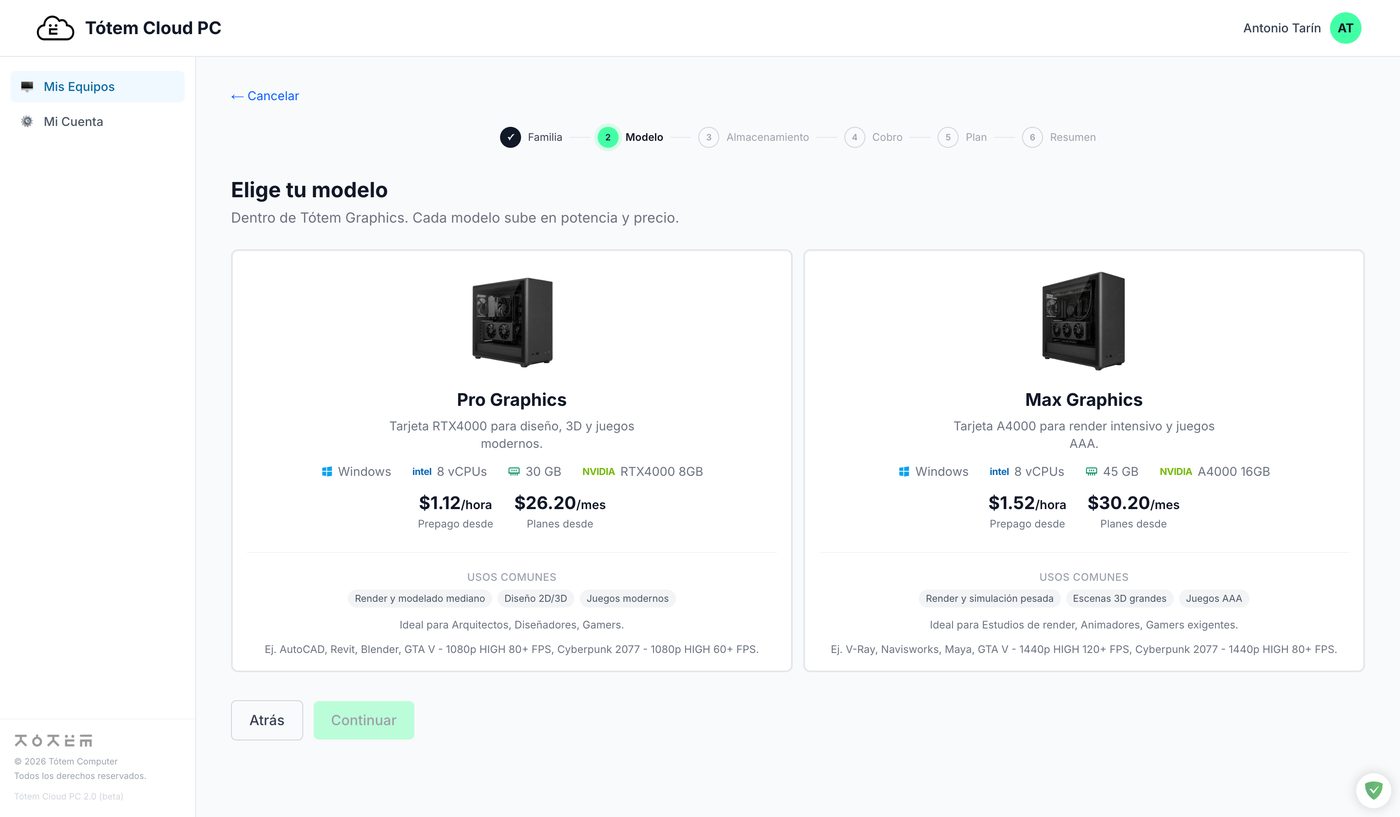Open the Antonio Tarín user name
The width and height of the screenshot is (1400, 817).
pyautogui.click(x=1282, y=28)
